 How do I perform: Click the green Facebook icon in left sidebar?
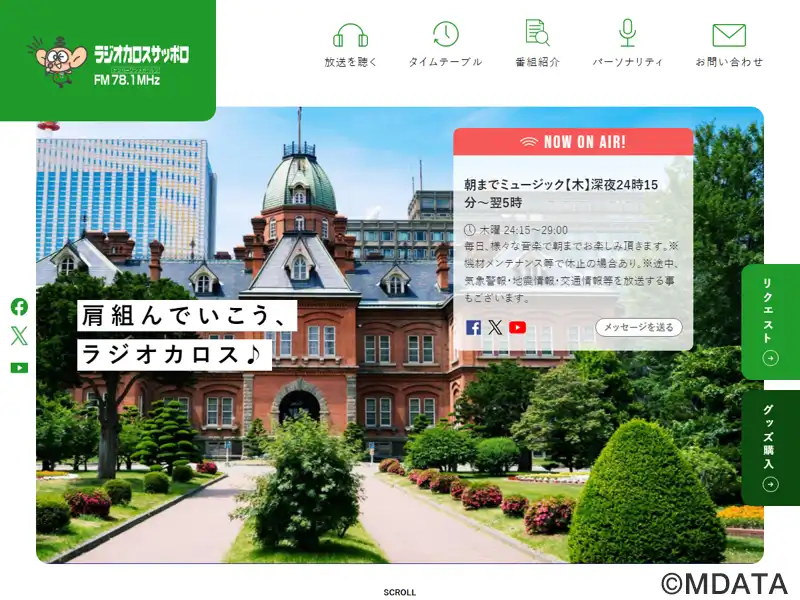tap(19, 307)
